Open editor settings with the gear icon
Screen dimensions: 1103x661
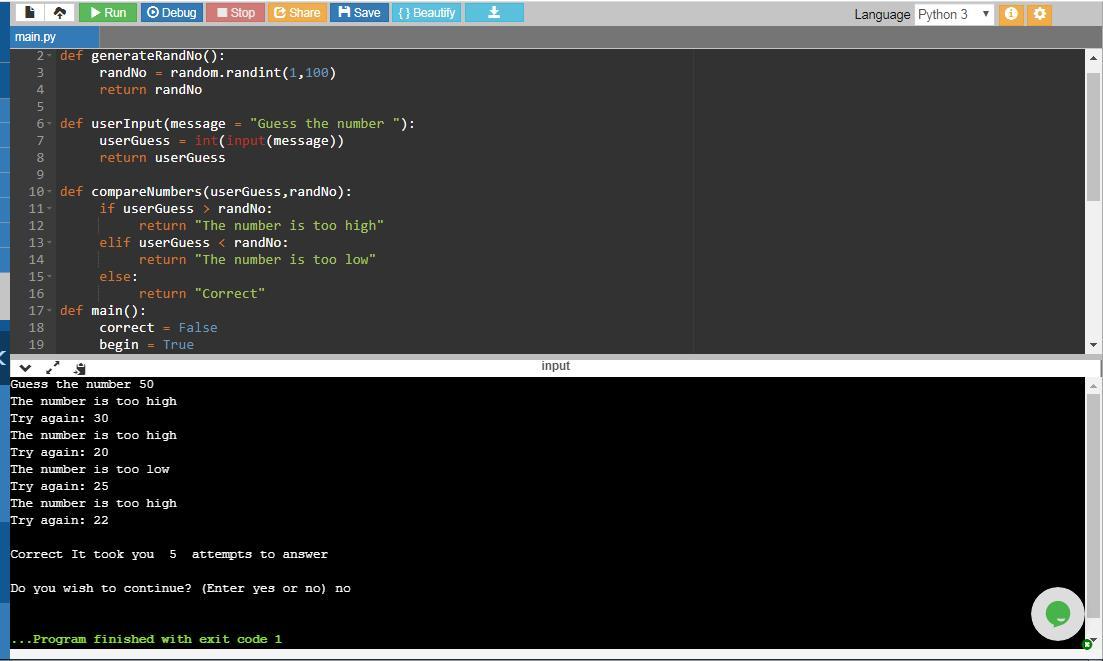click(x=1040, y=14)
